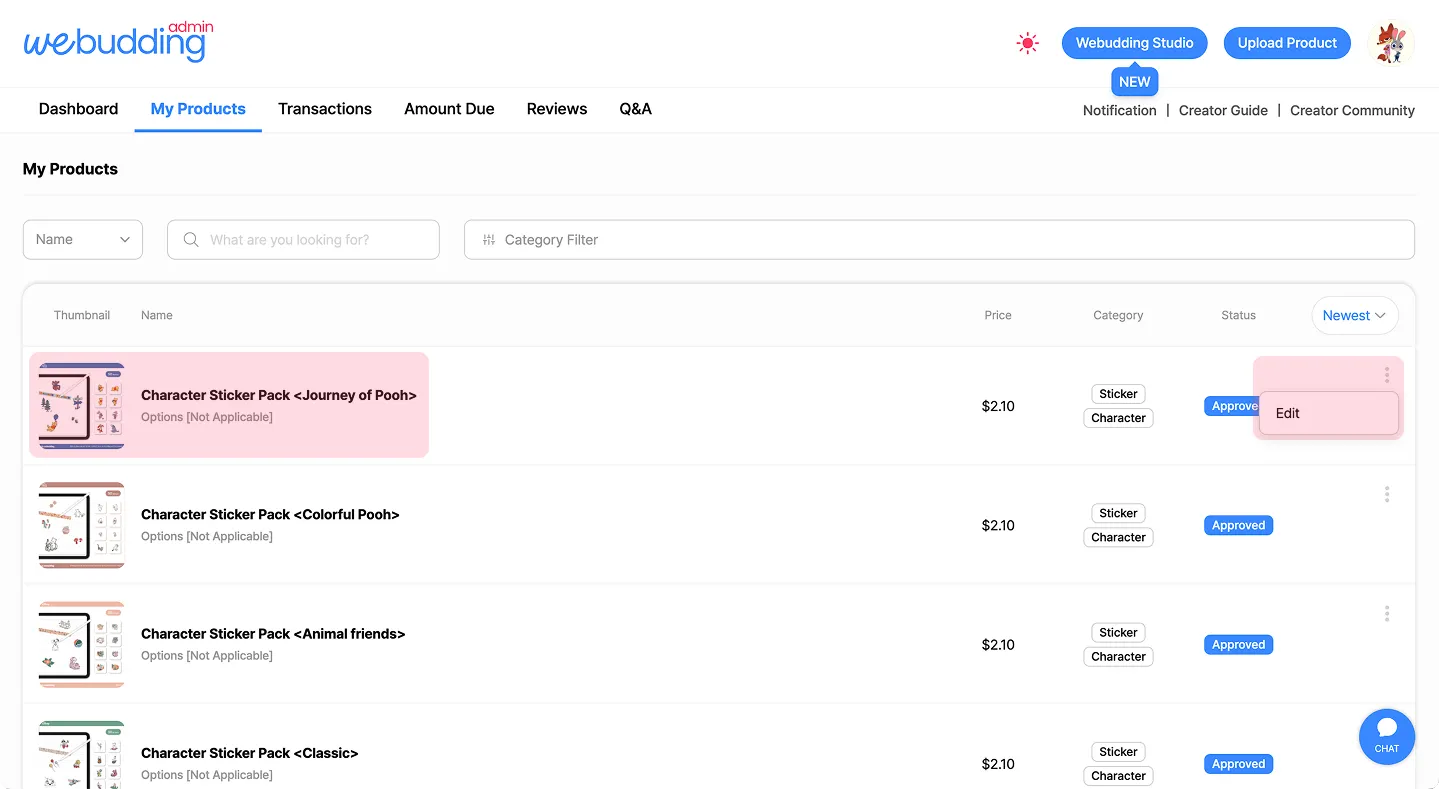
Task: Click the My Products page heading
Action: (70, 169)
